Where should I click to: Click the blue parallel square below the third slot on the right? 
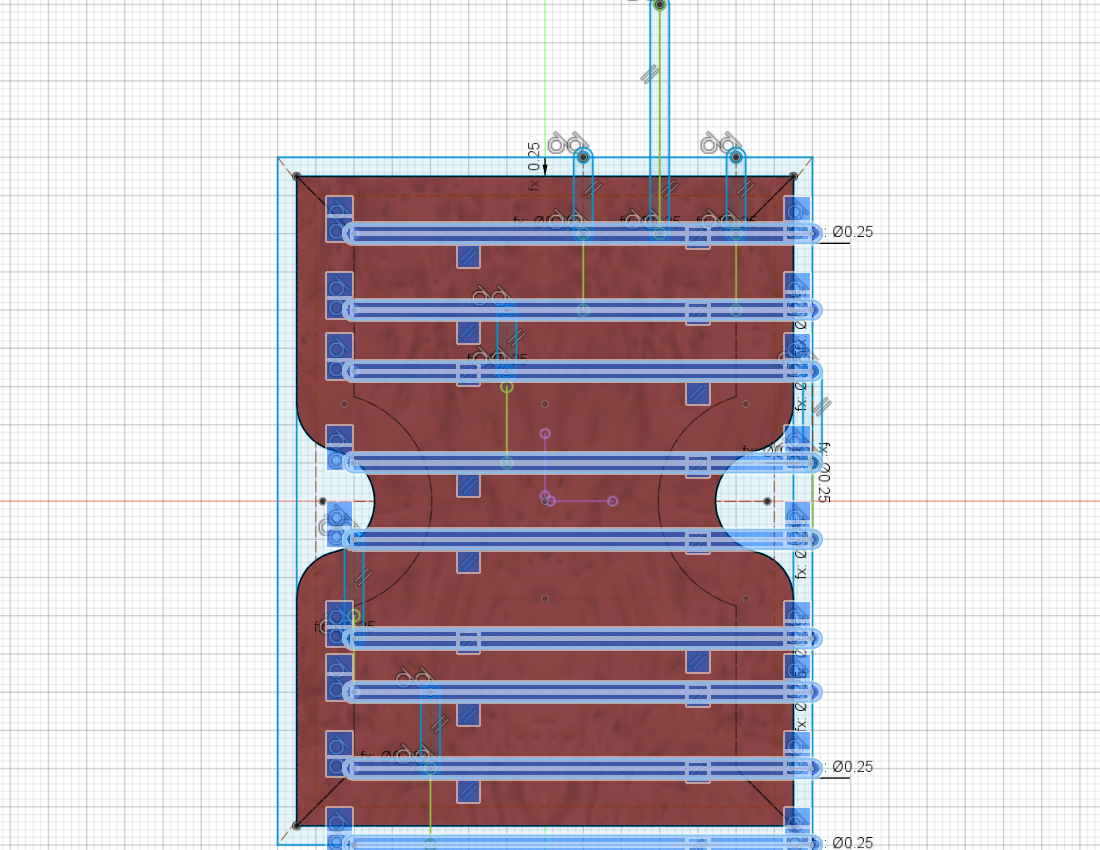pyautogui.click(x=697, y=393)
